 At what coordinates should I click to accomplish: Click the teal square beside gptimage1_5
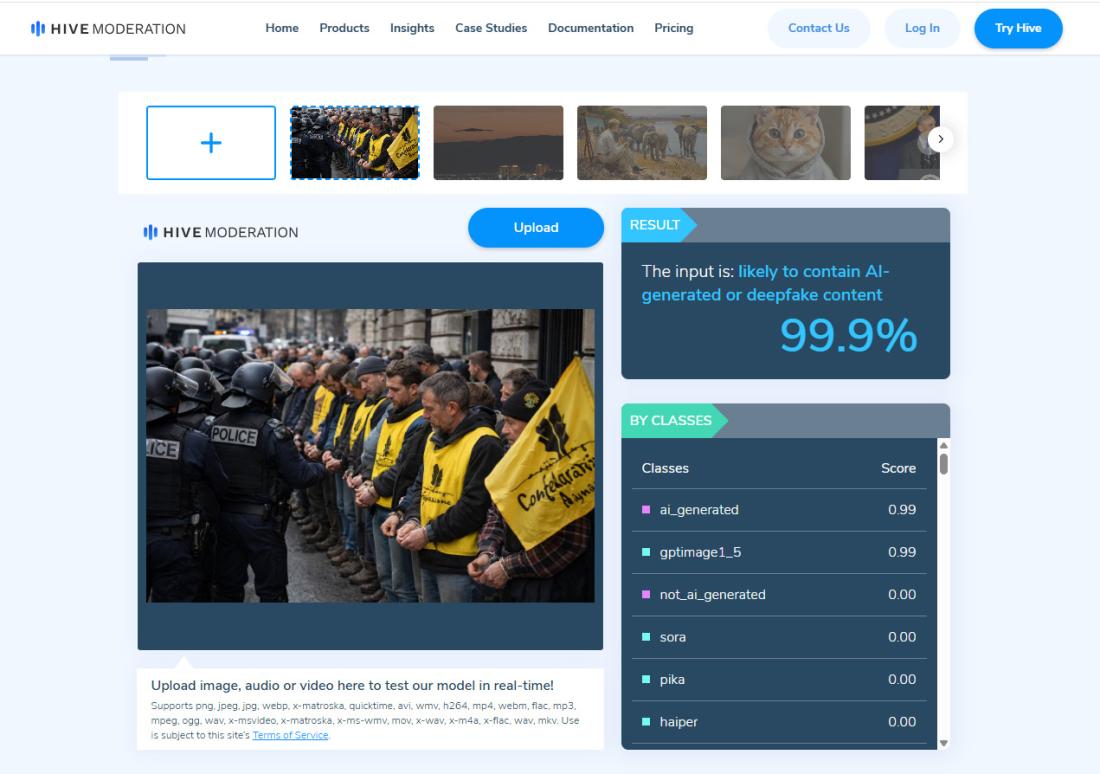(646, 552)
